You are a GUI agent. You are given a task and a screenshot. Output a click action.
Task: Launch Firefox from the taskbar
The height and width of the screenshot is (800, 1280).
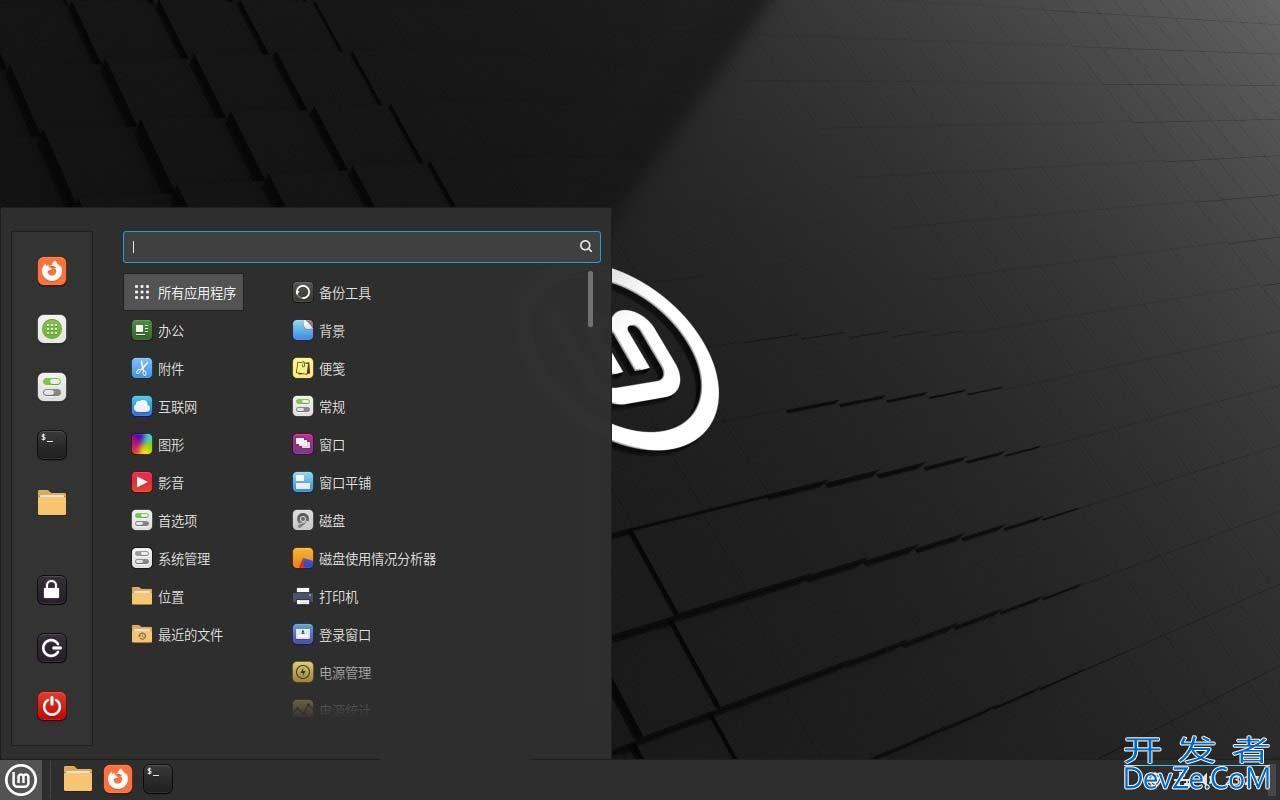tap(118, 779)
